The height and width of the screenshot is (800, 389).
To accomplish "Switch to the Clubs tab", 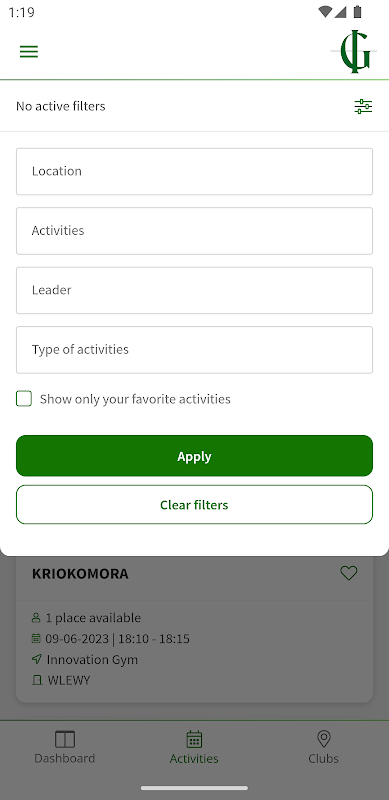I will click(x=324, y=747).
